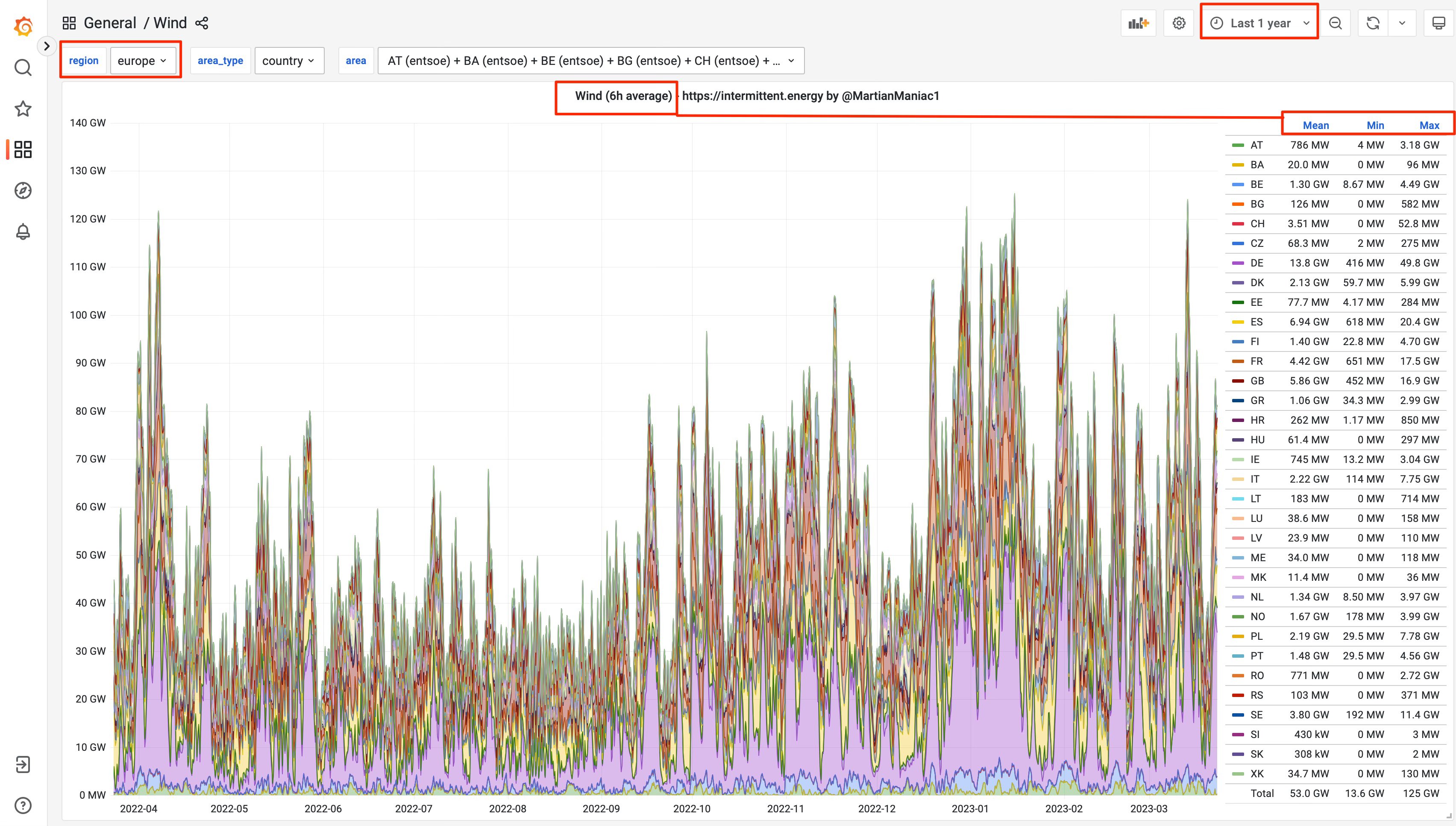Open the Explore compass icon
The width and height of the screenshot is (1456, 826).
23,190
